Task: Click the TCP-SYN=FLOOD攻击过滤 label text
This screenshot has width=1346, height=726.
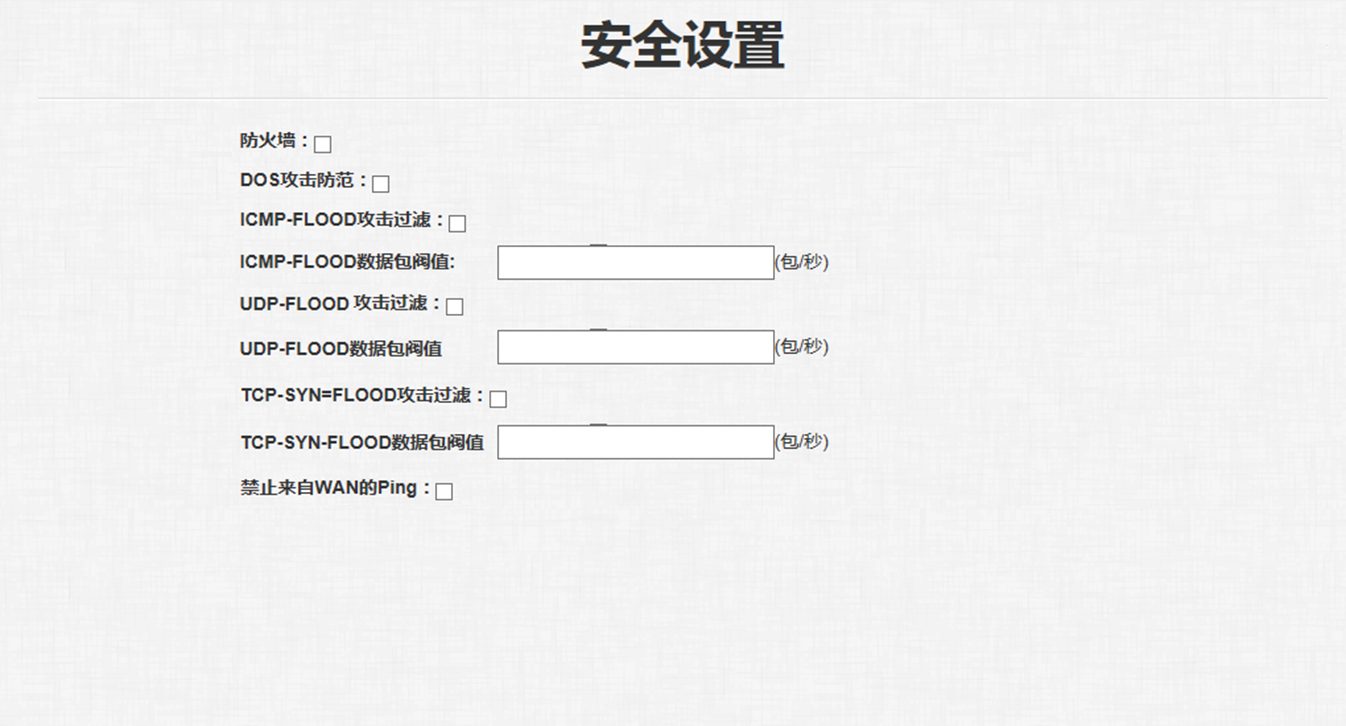Action: [x=361, y=395]
